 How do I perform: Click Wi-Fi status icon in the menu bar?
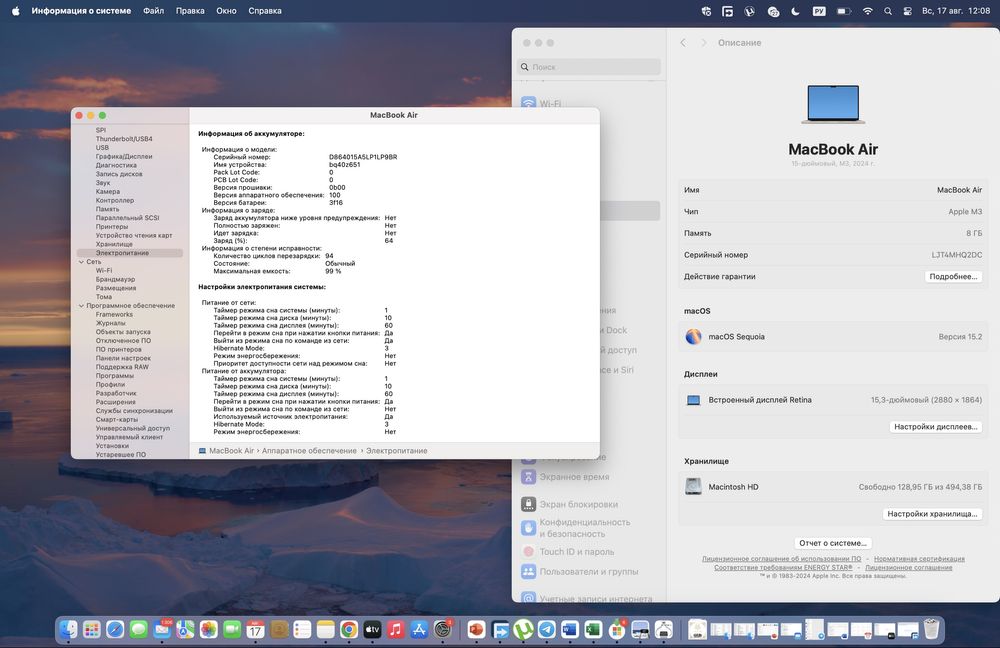click(x=867, y=11)
